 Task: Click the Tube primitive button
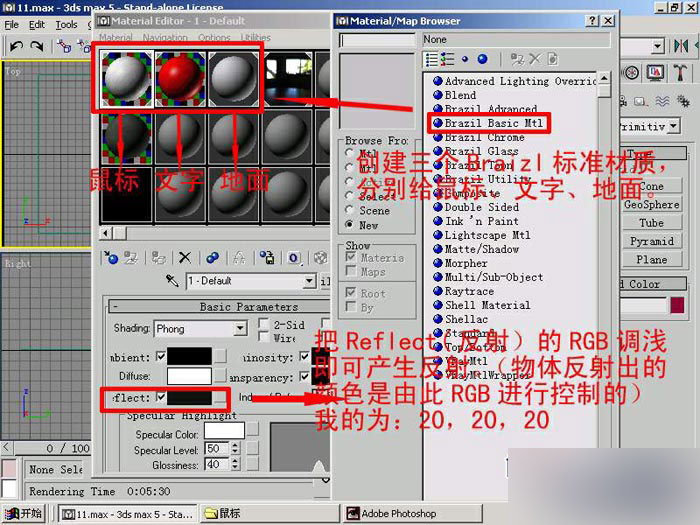651,223
